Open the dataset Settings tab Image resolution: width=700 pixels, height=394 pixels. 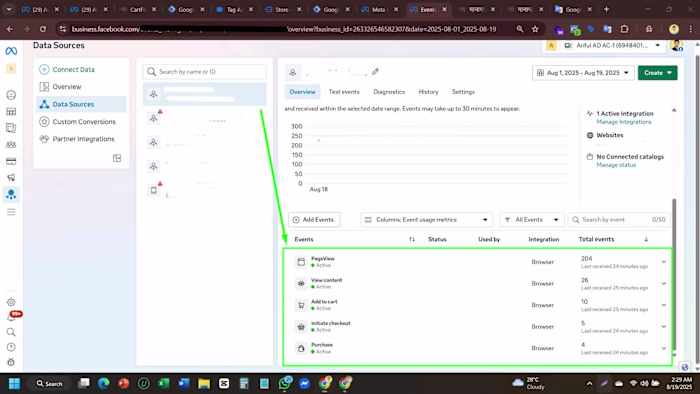coord(463,91)
